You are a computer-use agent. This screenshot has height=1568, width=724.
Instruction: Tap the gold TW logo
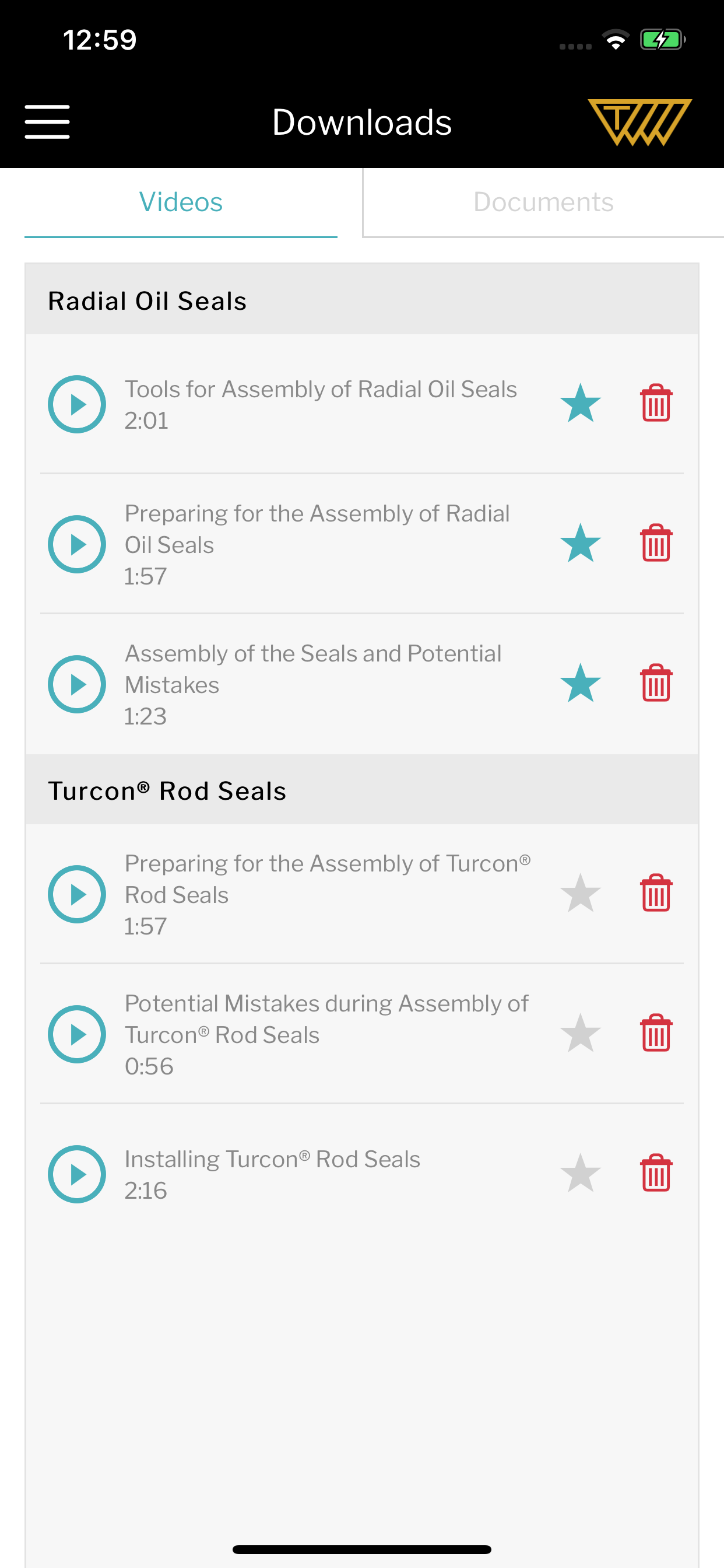click(639, 122)
